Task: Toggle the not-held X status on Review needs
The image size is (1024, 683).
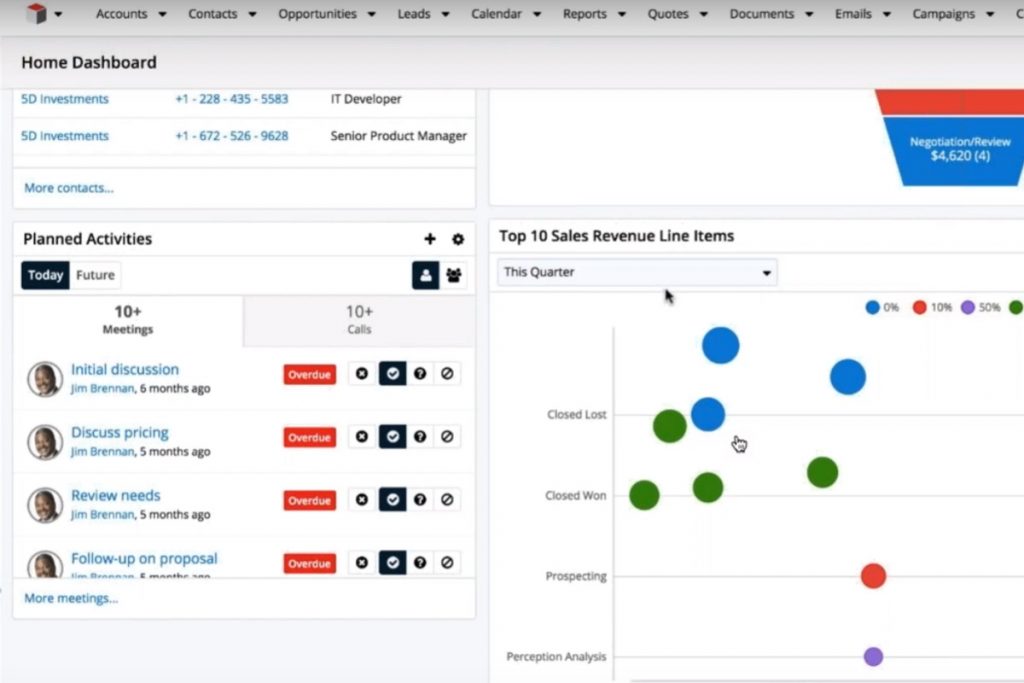Action: tap(362, 499)
